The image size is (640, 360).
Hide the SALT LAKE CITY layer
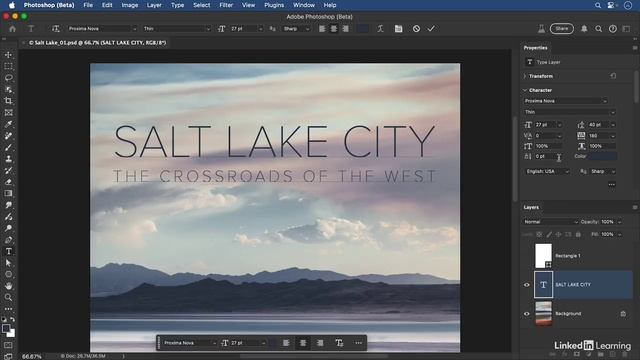527,285
